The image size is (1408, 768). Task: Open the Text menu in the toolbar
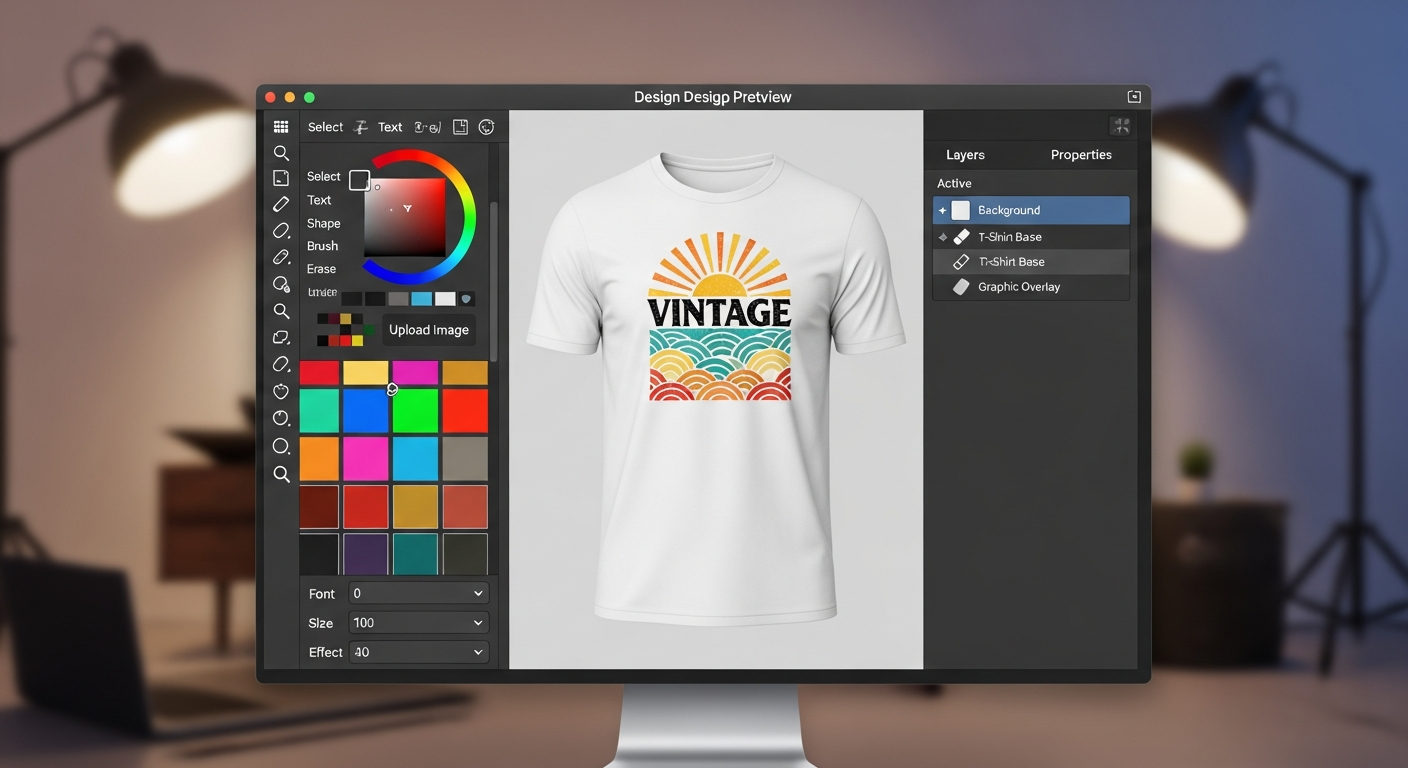(x=389, y=126)
